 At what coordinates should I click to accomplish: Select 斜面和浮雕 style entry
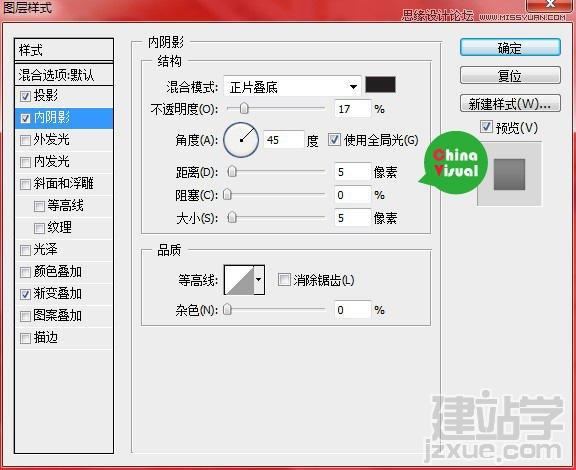click(x=64, y=183)
